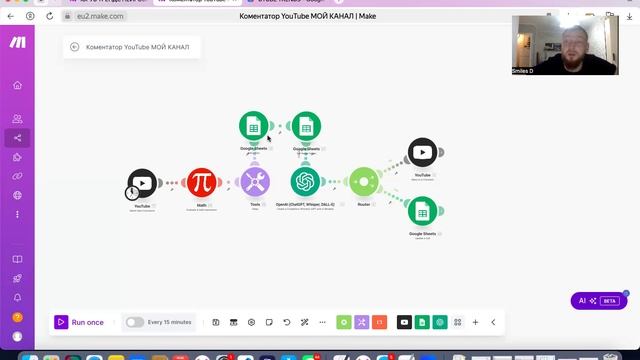Click back arrow beside scenario name
This screenshot has height=360, width=640.
click(x=74, y=47)
